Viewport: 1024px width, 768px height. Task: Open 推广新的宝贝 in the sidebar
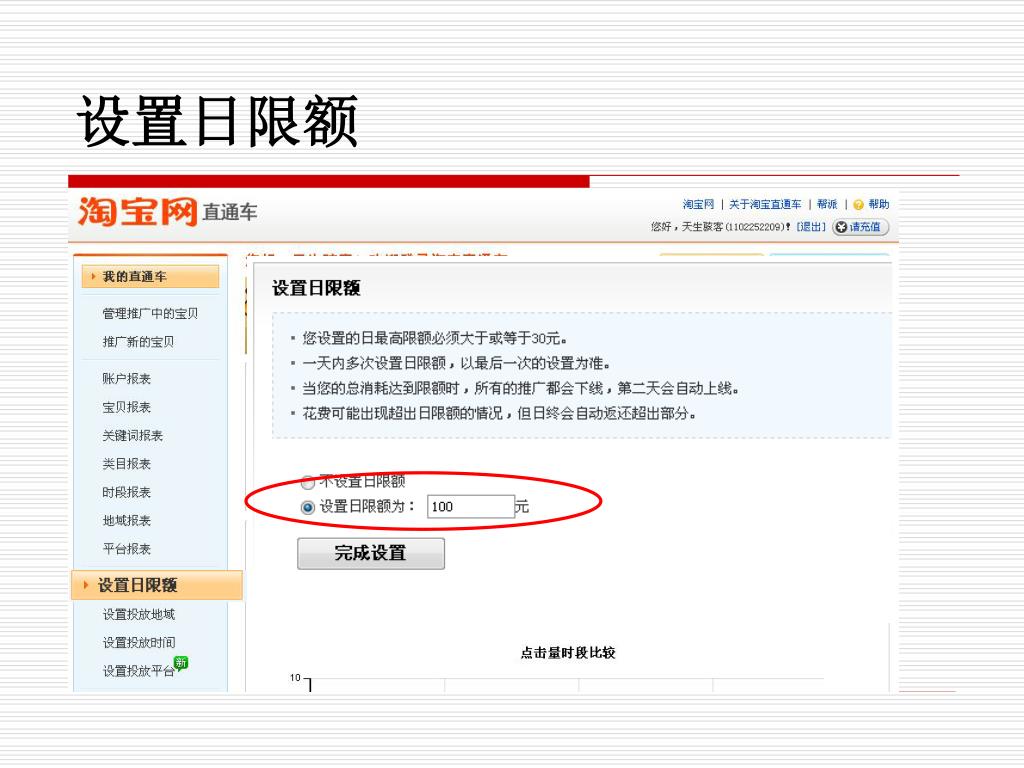138,342
